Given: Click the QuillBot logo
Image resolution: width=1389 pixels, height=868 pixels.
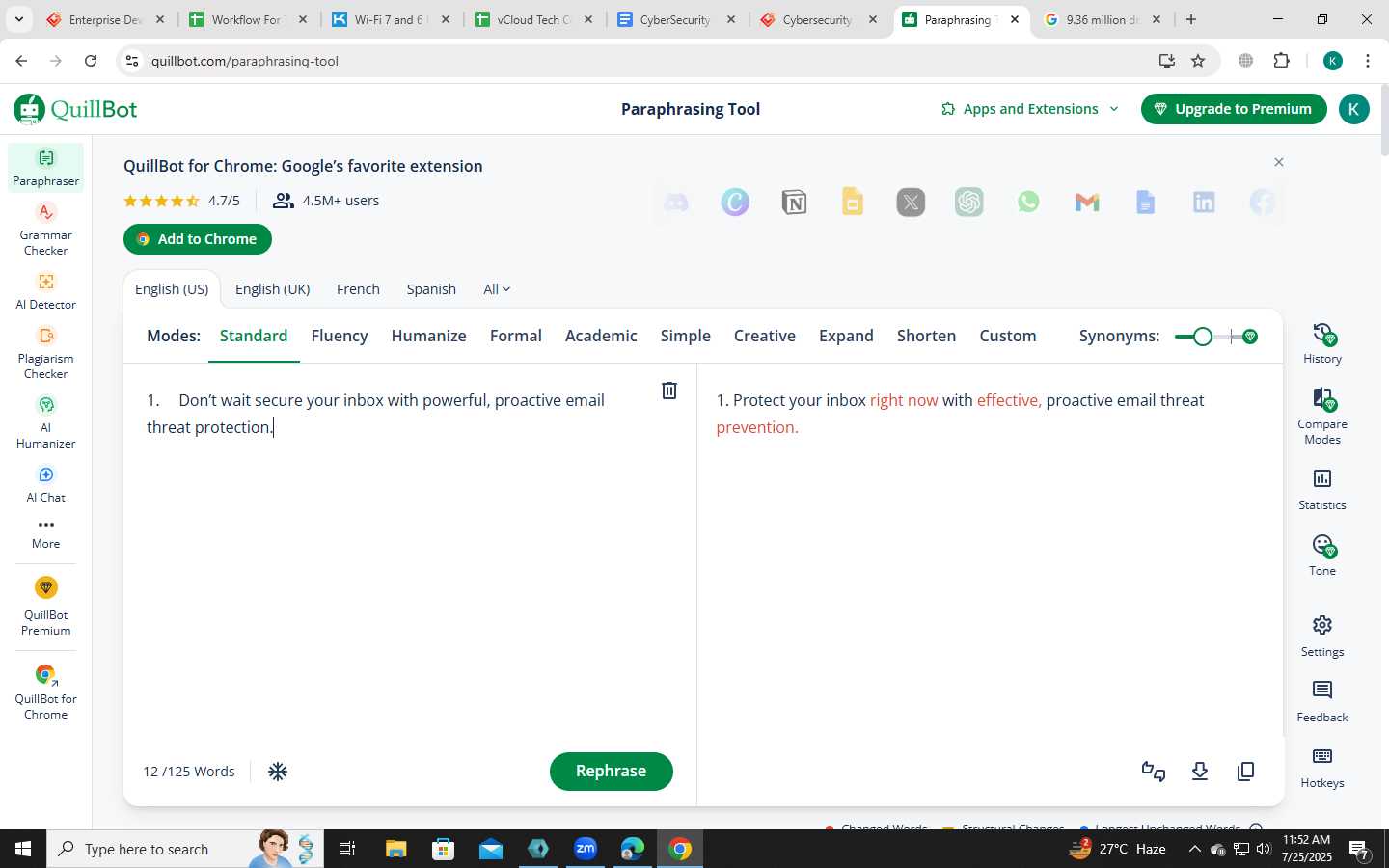Looking at the screenshot, I should pyautogui.click(x=75, y=109).
